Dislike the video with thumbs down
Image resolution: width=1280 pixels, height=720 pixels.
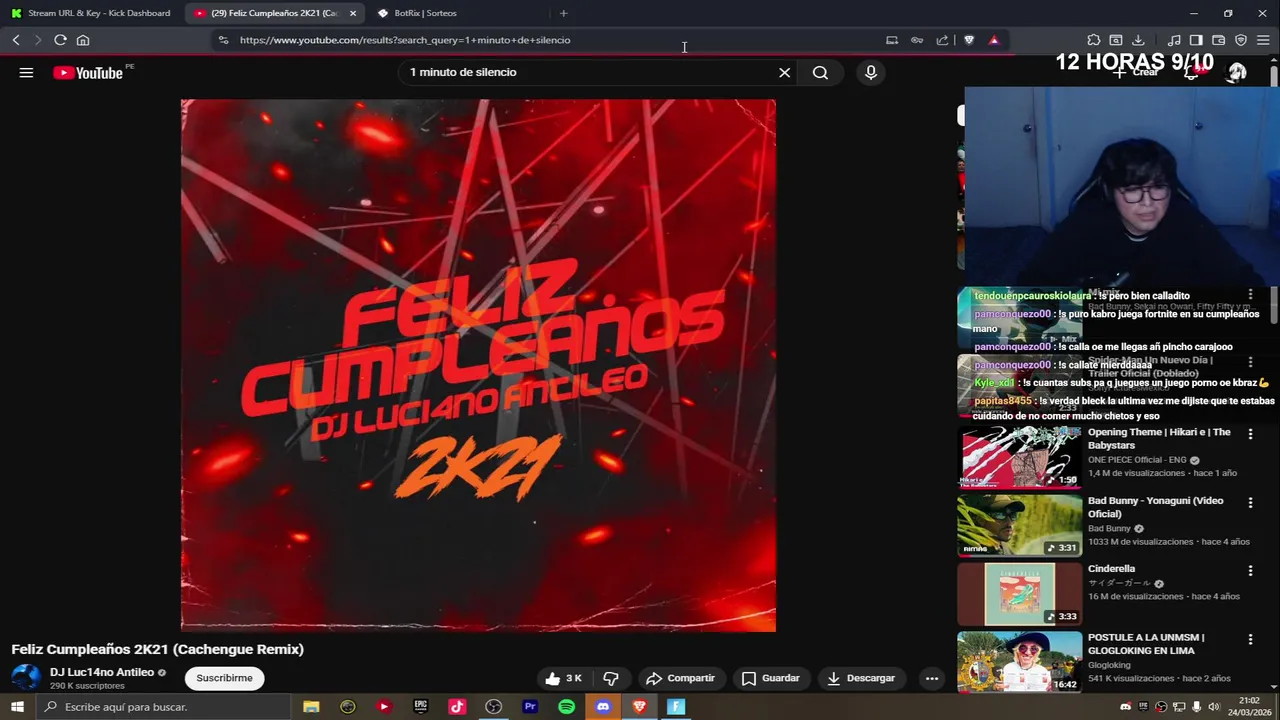coord(611,678)
